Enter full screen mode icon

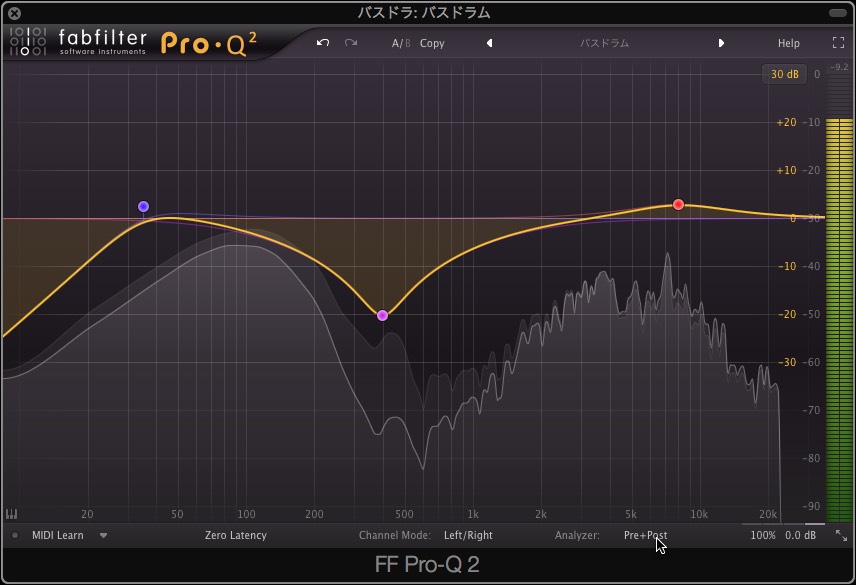tap(838, 43)
